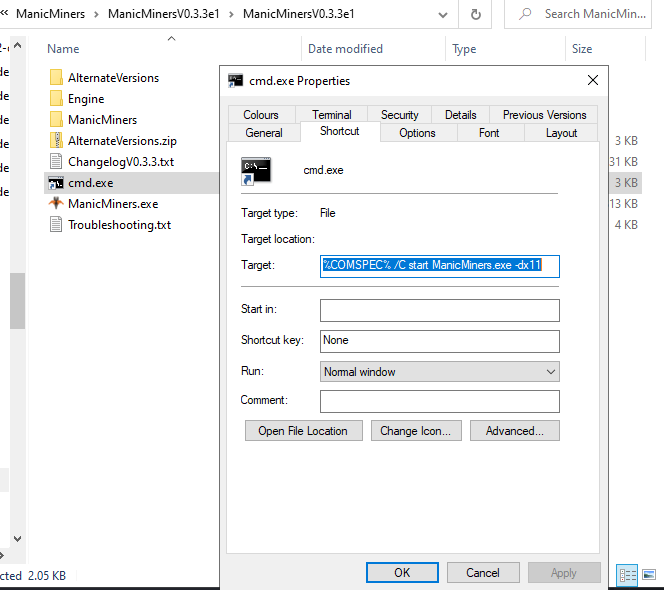This screenshot has width=664, height=590.
Task: Click the ManicMiners.exe application icon
Action: (56, 204)
